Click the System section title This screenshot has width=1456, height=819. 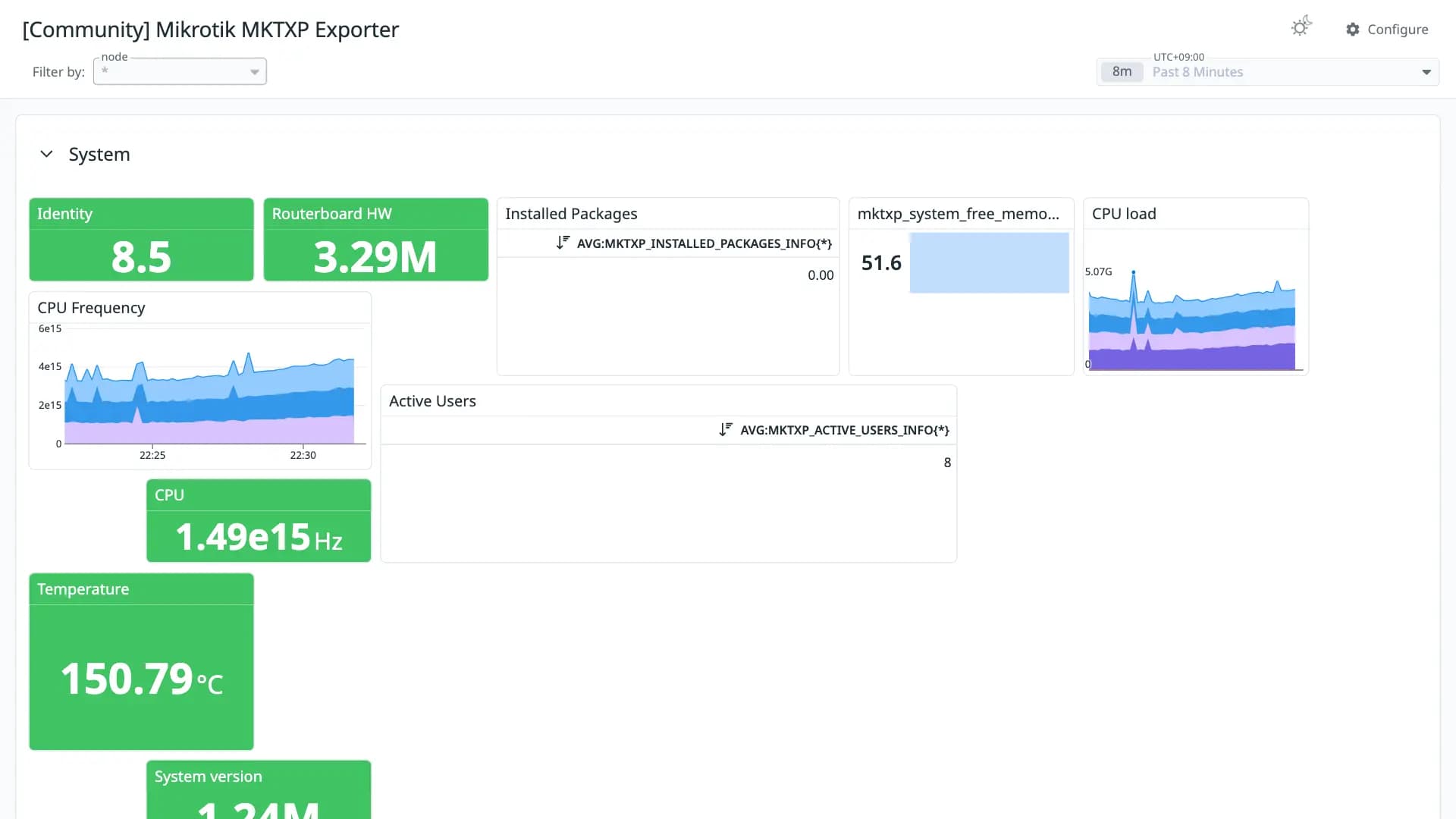[99, 154]
